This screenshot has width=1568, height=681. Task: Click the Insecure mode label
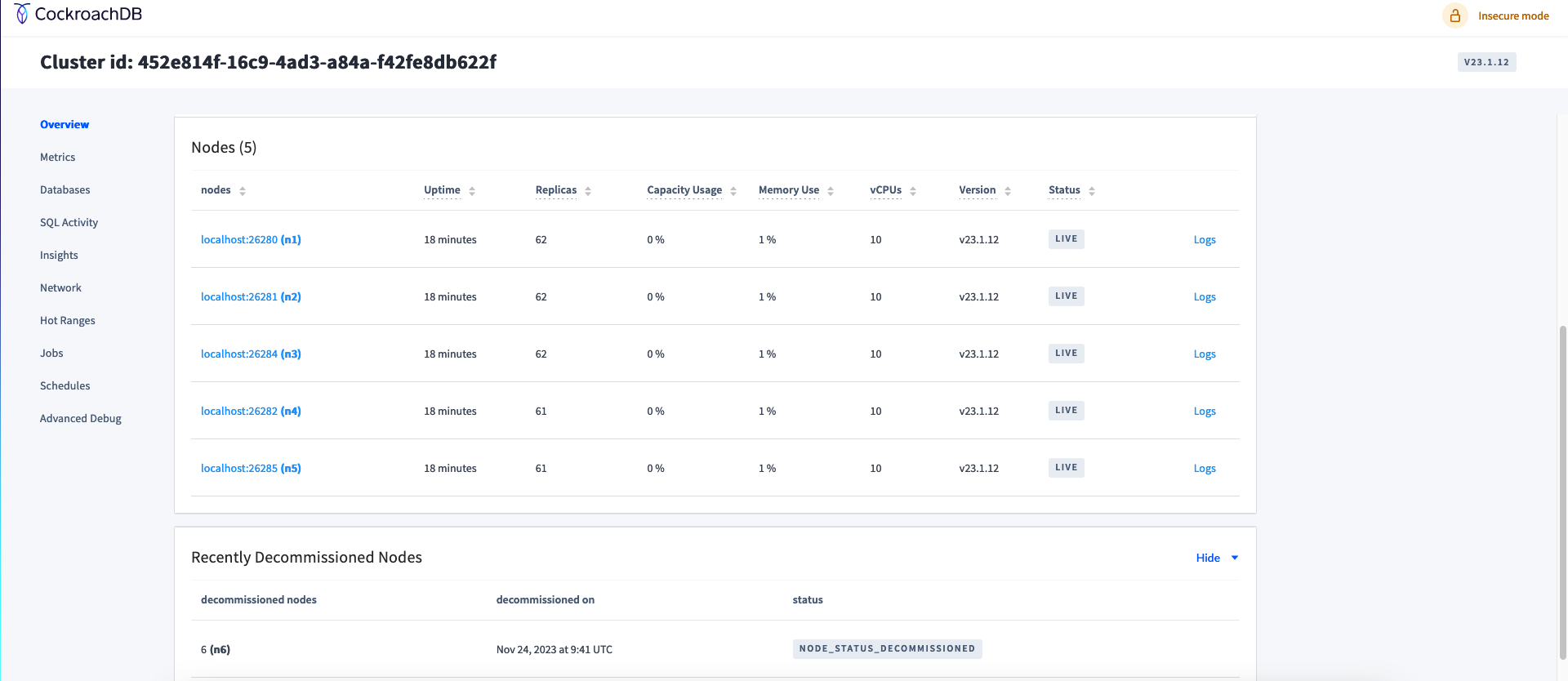tap(1513, 16)
